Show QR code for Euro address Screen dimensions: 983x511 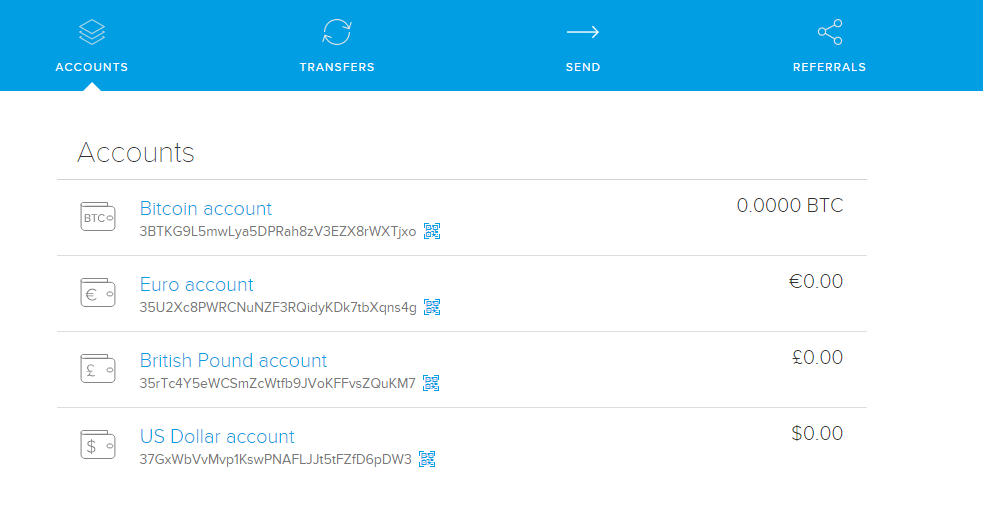coord(432,307)
